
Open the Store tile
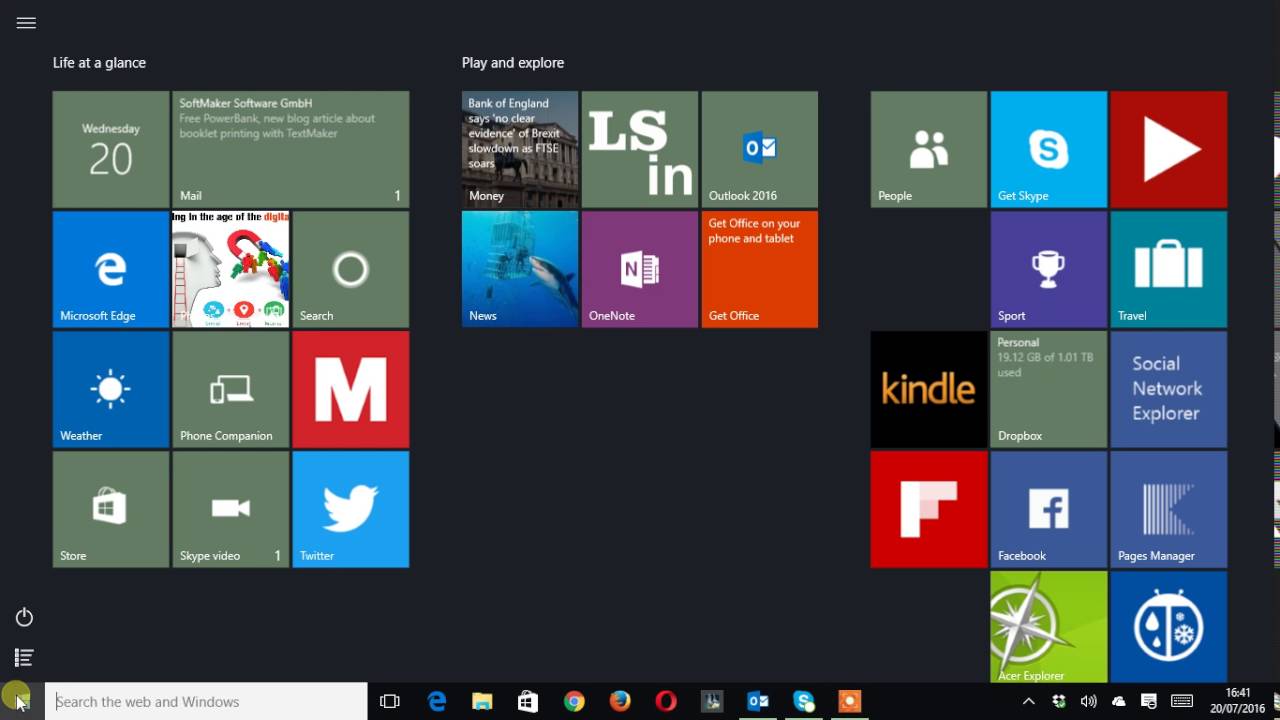click(x=111, y=509)
